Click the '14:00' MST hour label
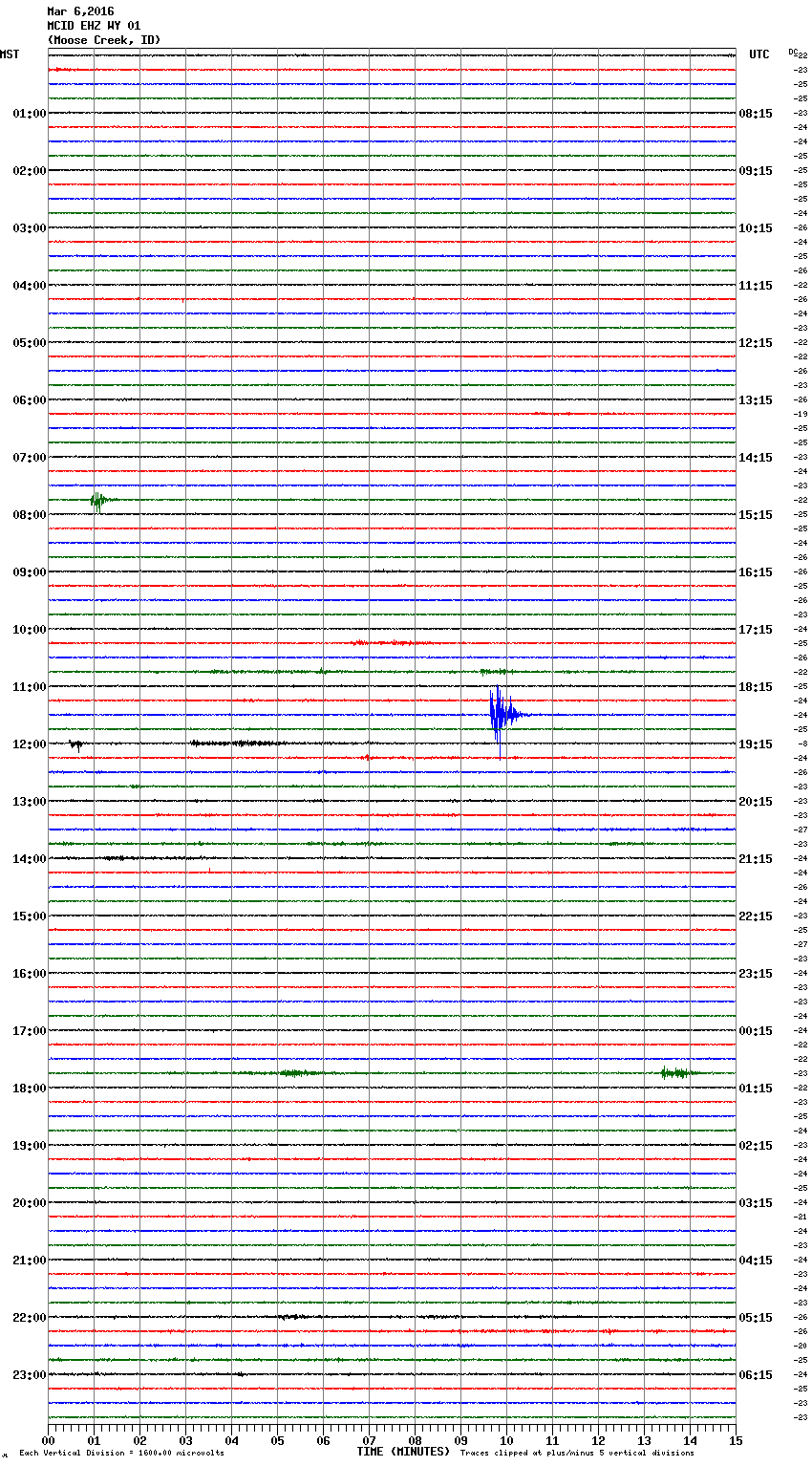The height and width of the screenshot is (1466, 812). [30, 859]
